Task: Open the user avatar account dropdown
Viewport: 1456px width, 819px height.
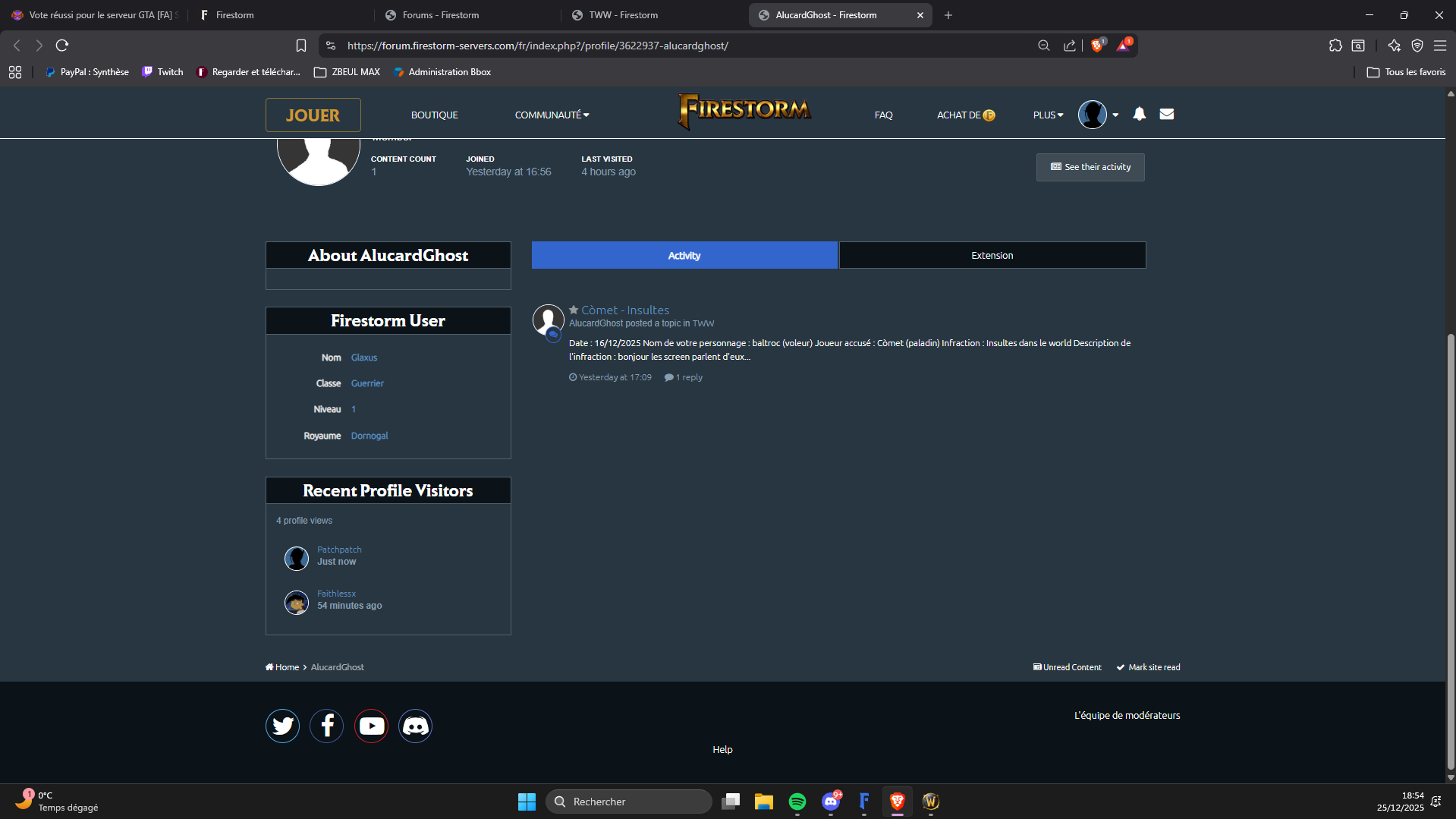Action: coord(1098,115)
